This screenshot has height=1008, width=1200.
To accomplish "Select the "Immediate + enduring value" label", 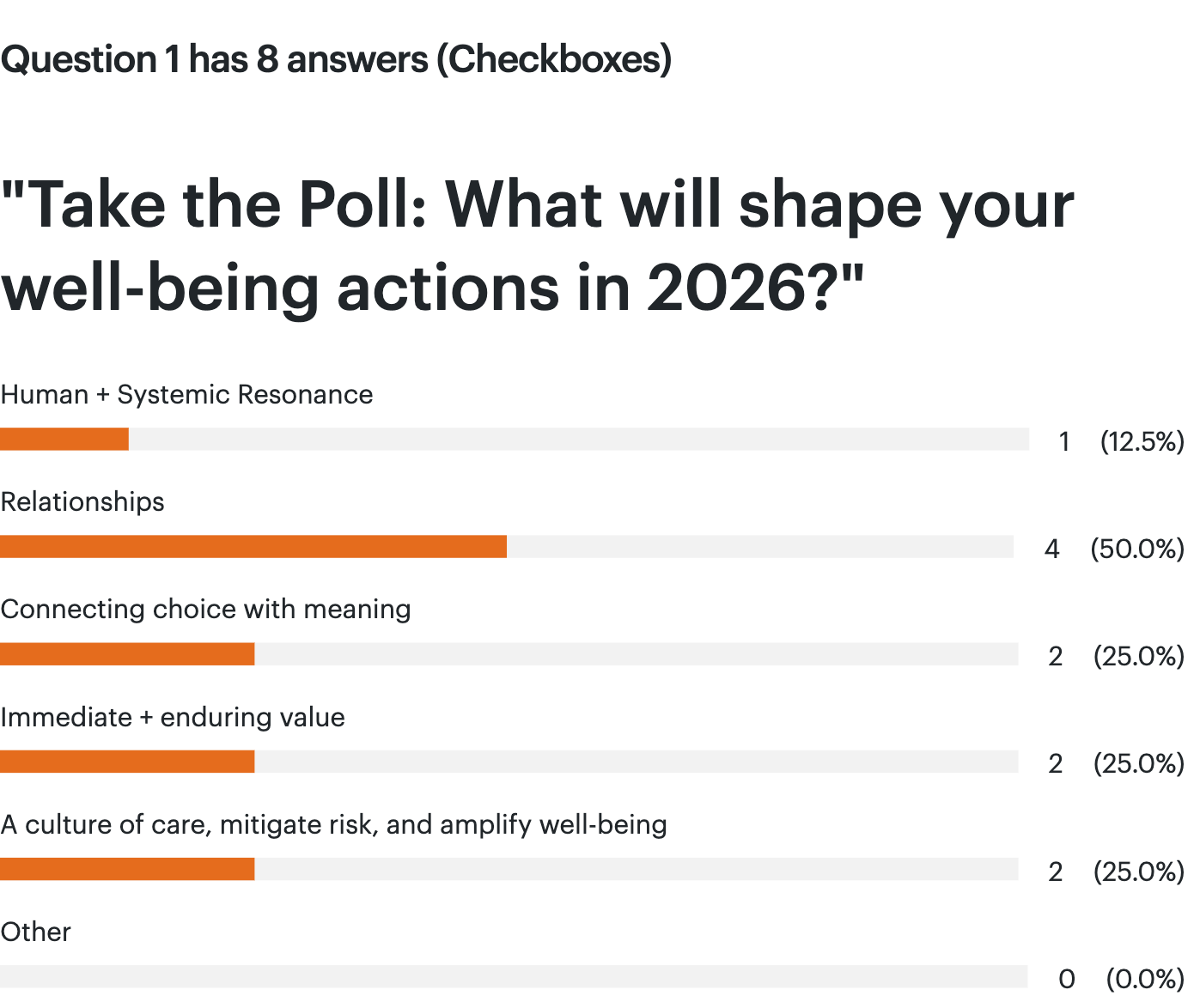I will point(173,718).
